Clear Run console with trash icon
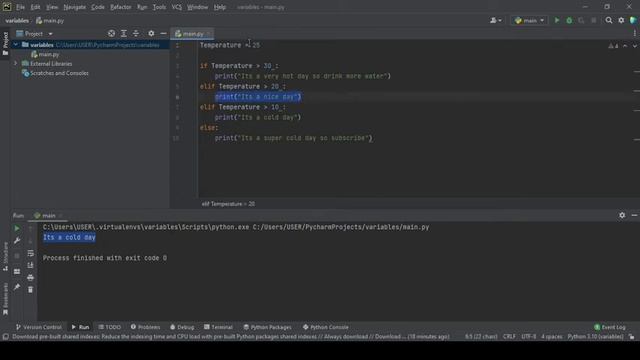This screenshot has height=360, width=640. [31, 290]
